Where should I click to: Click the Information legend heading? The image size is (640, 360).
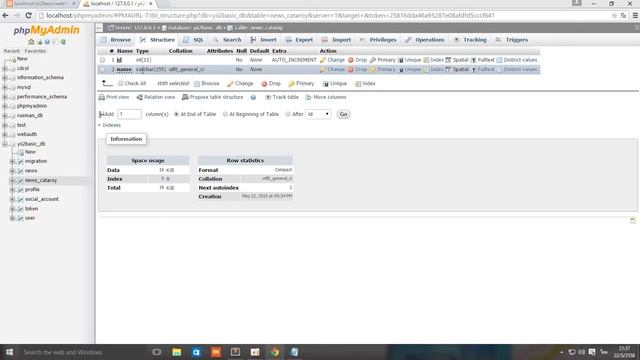tap(126, 139)
